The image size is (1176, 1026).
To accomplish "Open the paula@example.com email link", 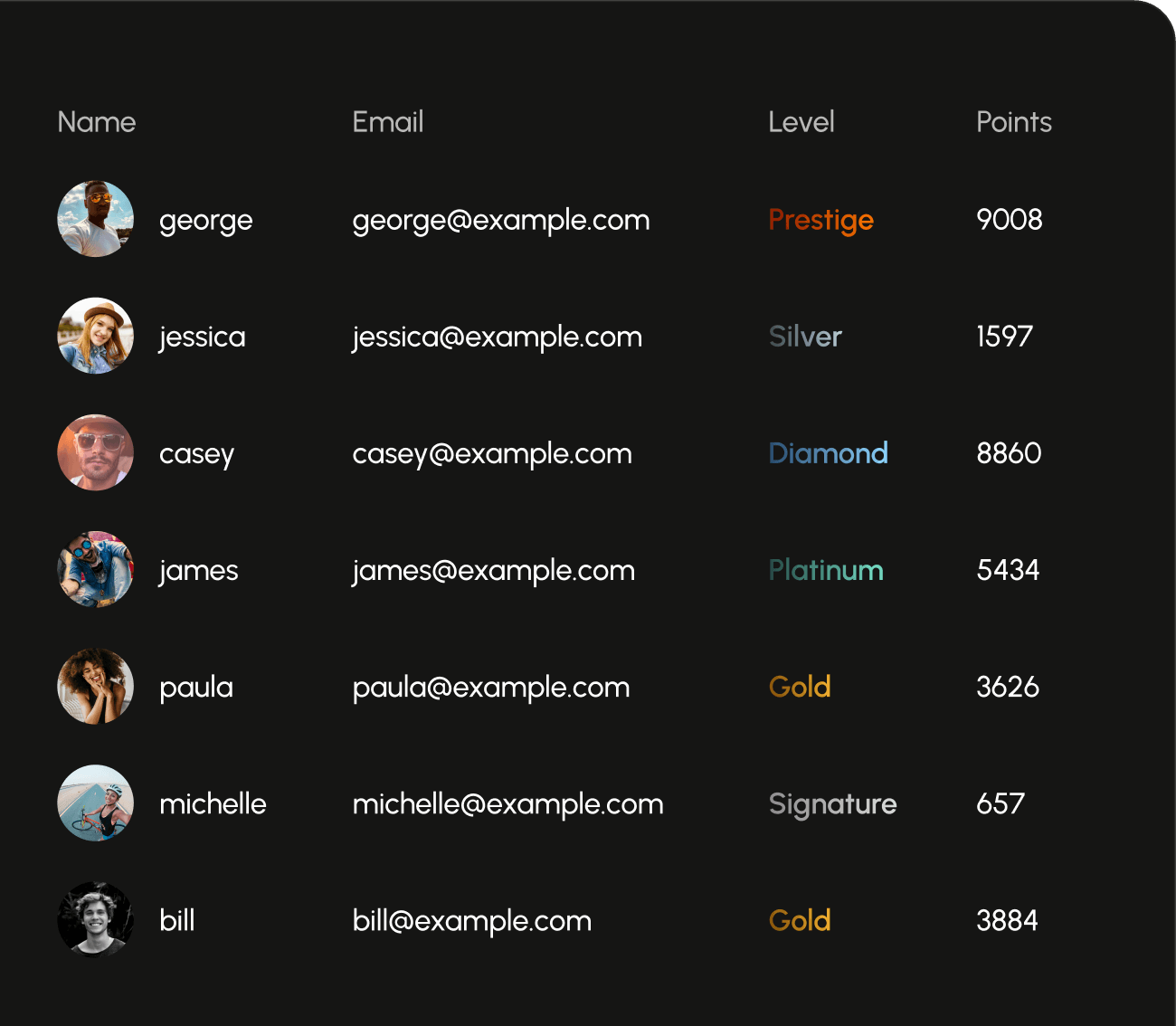I will point(491,688).
